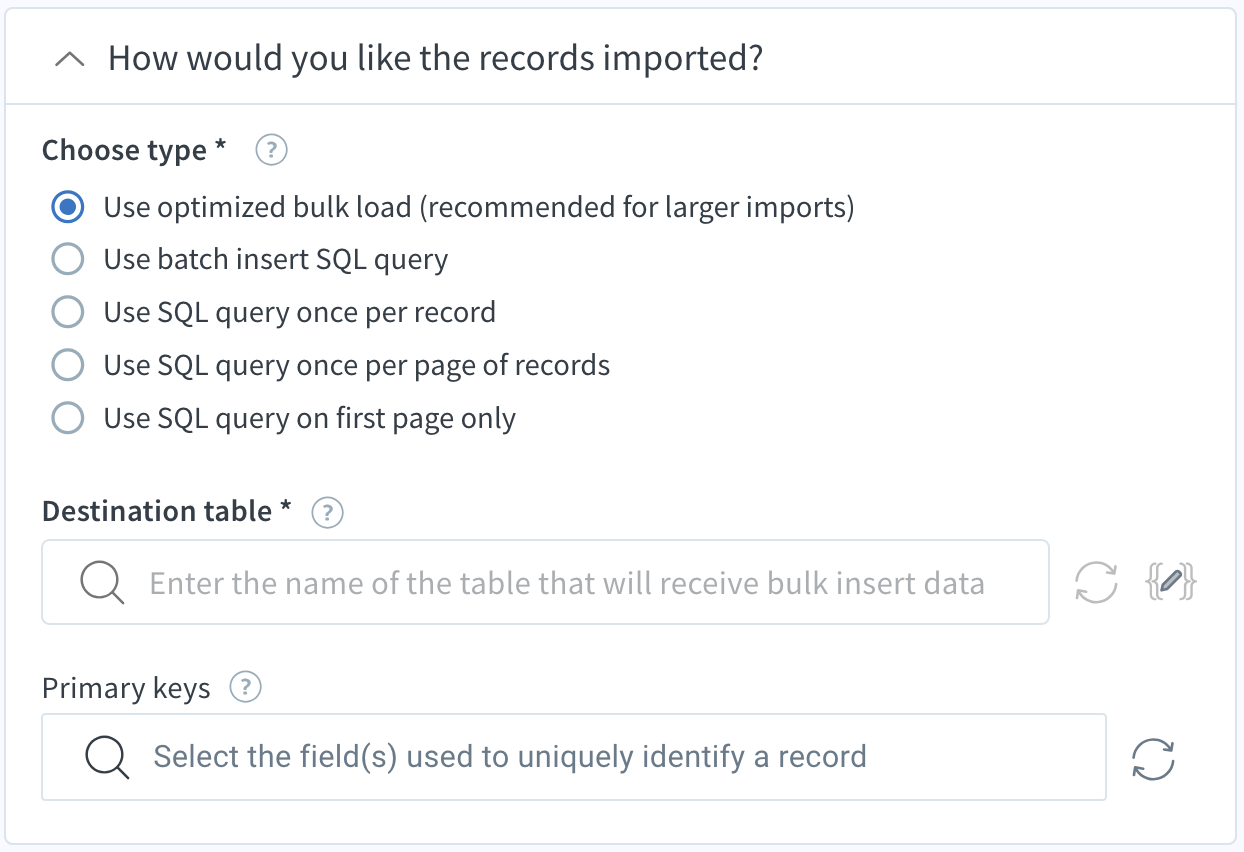Screen dimensions: 1244x852
Task: Select SQL query on first page only
Action: (67, 418)
